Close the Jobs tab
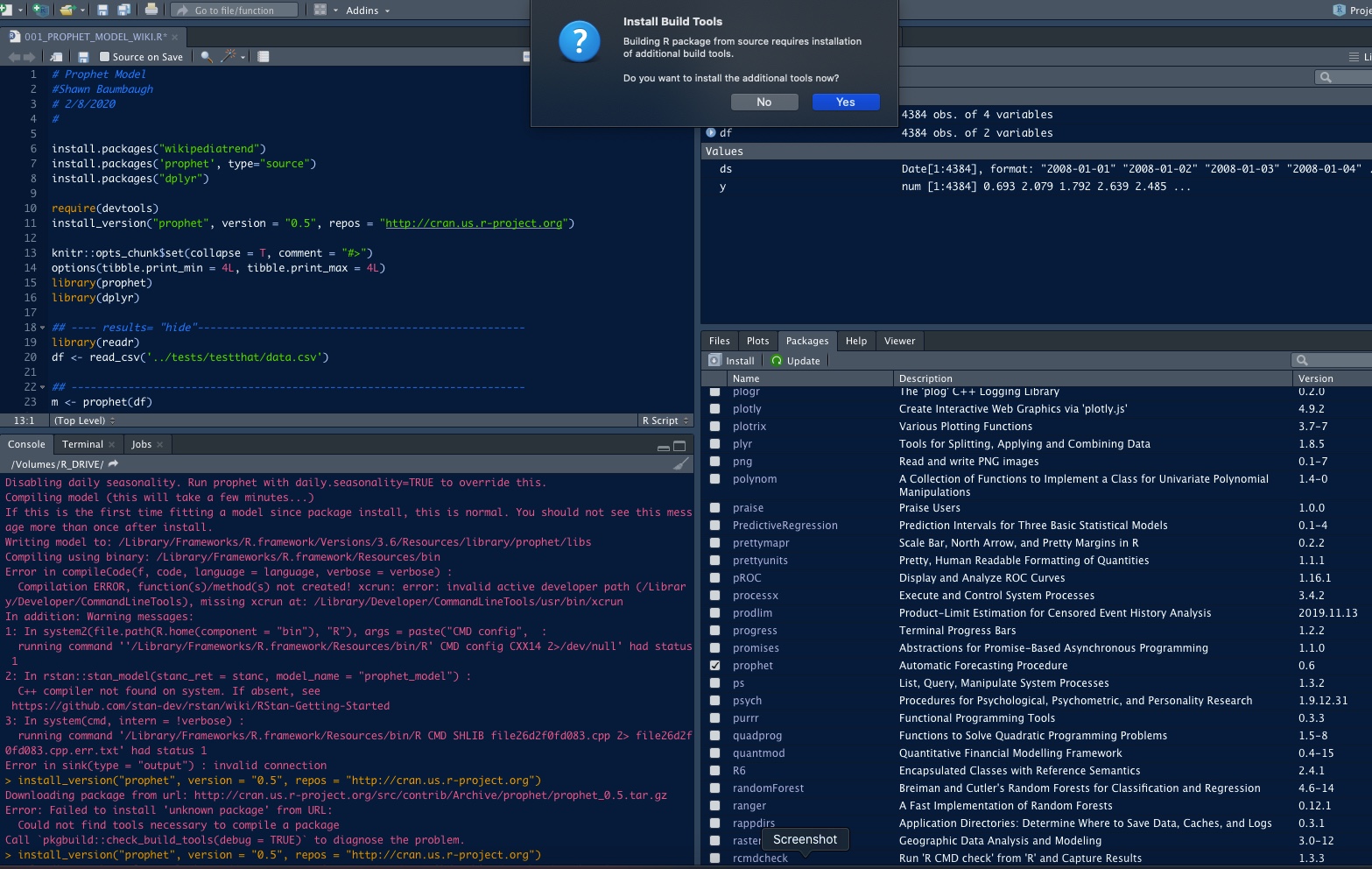This screenshot has width=1372, height=869. coord(160,444)
